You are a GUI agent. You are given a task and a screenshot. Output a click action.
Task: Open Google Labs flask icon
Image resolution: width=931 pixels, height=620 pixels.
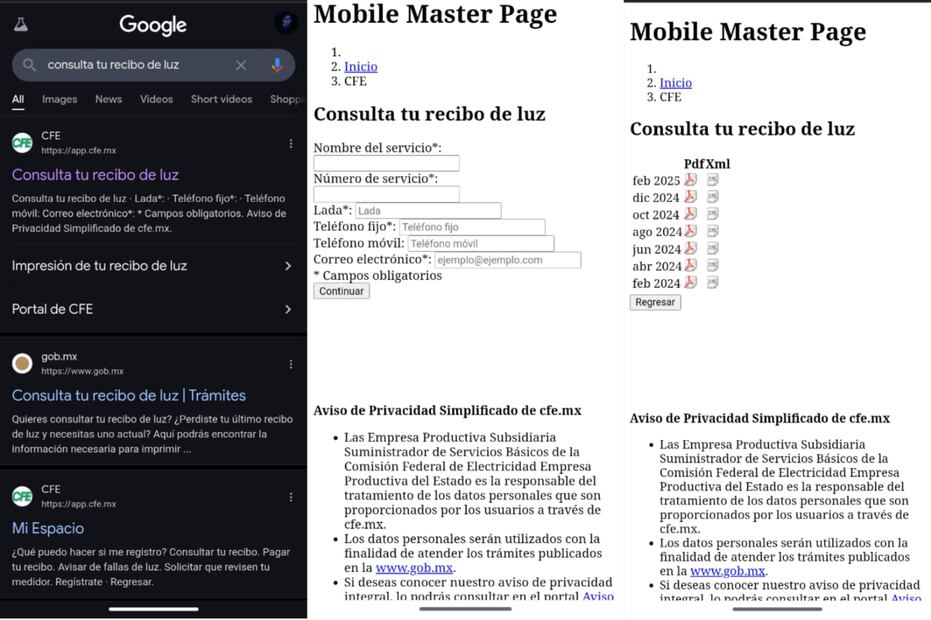tap(21, 24)
